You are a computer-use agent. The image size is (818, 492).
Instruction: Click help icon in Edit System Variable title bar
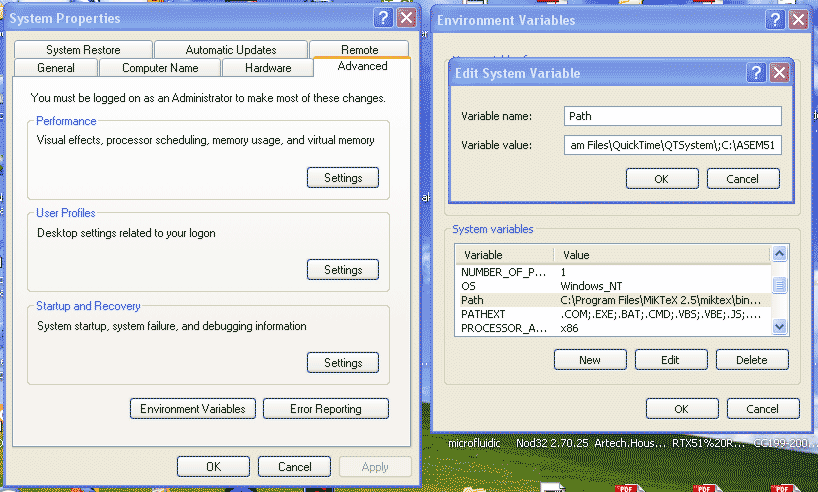(756, 73)
